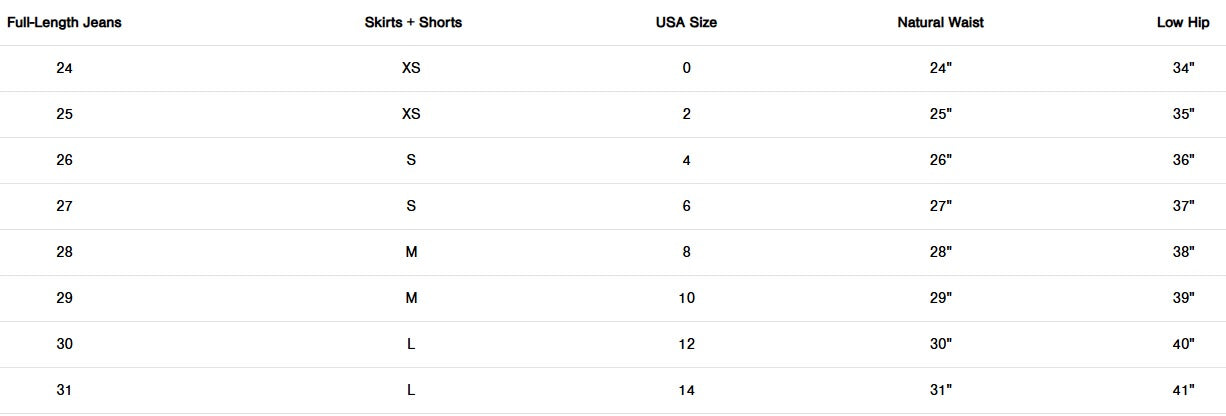Click the 41" Low Hip measurement
The width and height of the screenshot is (1226, 416).
(x=1185, y=390)
